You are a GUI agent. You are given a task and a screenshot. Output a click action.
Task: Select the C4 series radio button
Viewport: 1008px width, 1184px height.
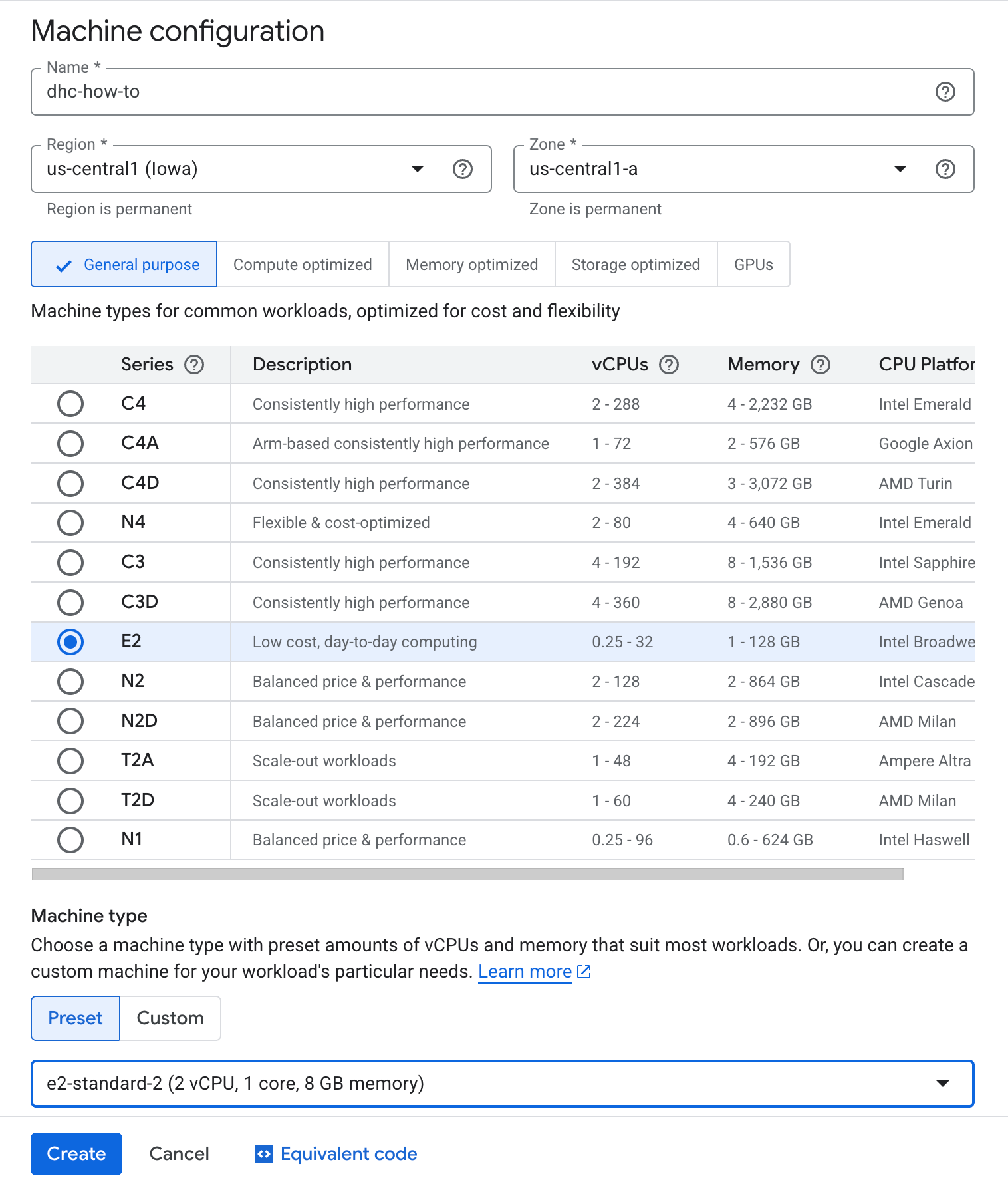coord(70,404)
